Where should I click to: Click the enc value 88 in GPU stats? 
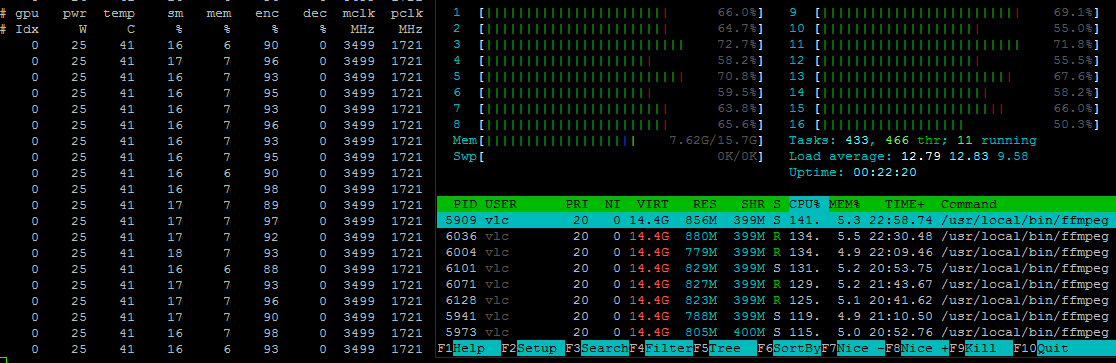tap(270, 268)
